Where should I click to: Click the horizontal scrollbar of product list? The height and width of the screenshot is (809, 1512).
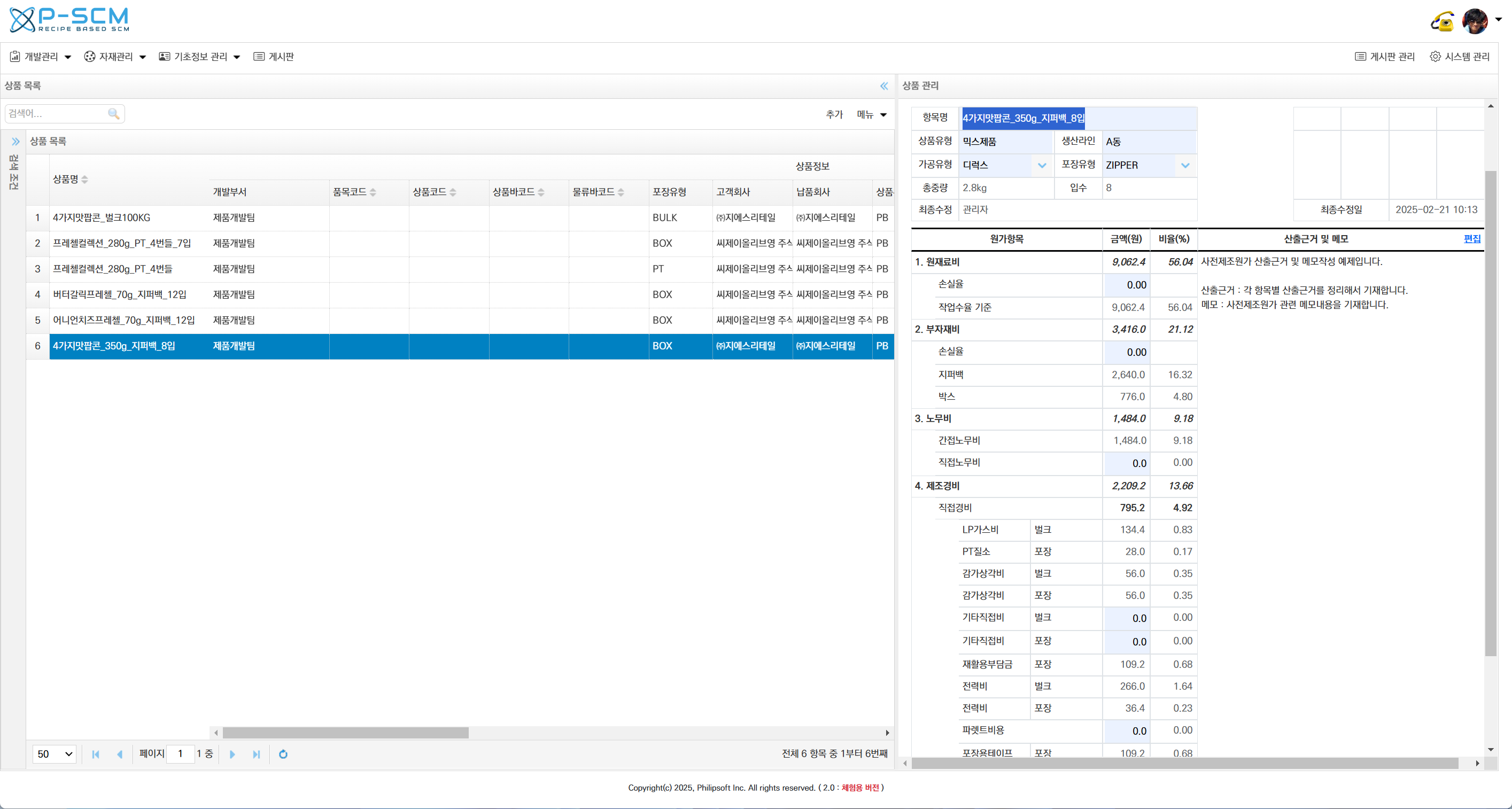click(x=345, y=733)
